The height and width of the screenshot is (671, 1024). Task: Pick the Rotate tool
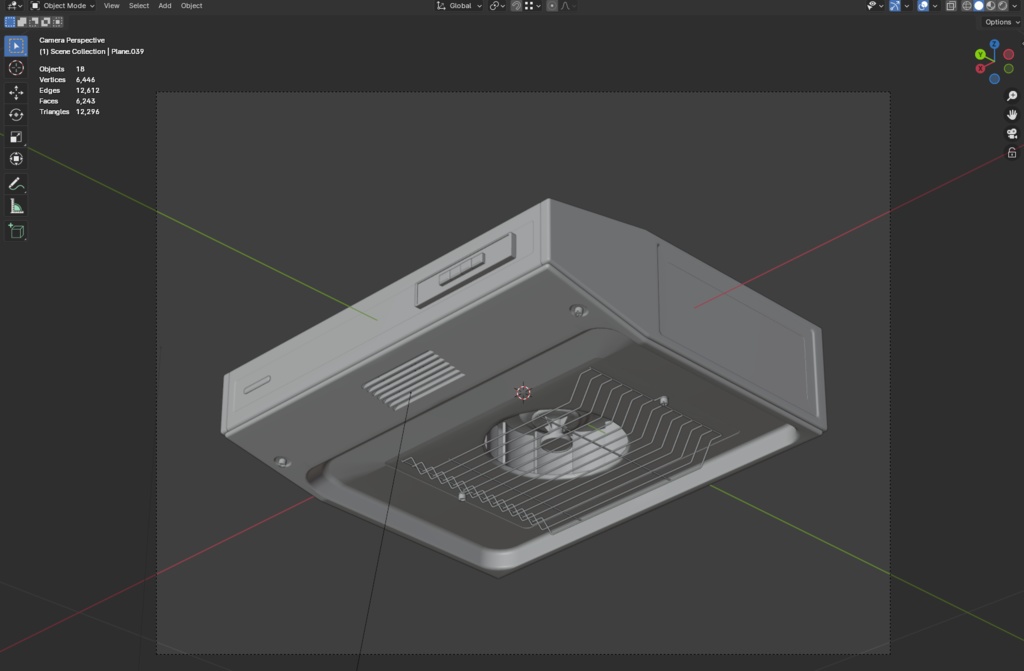[16, 114]
